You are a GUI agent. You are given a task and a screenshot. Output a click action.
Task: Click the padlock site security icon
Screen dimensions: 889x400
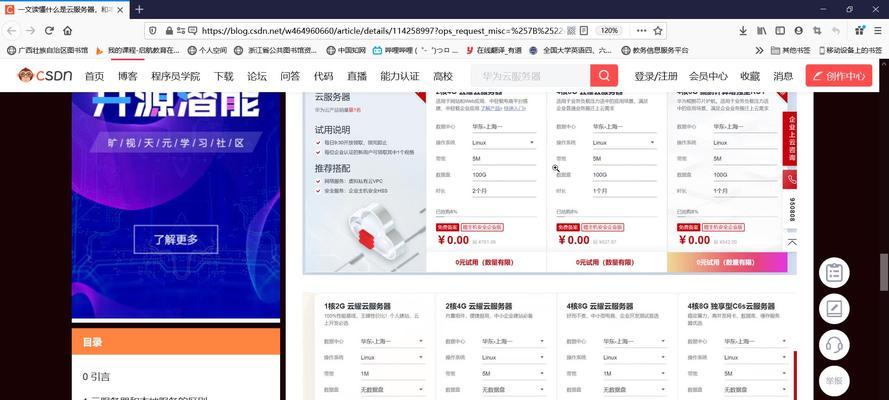[x=169, y=31]
